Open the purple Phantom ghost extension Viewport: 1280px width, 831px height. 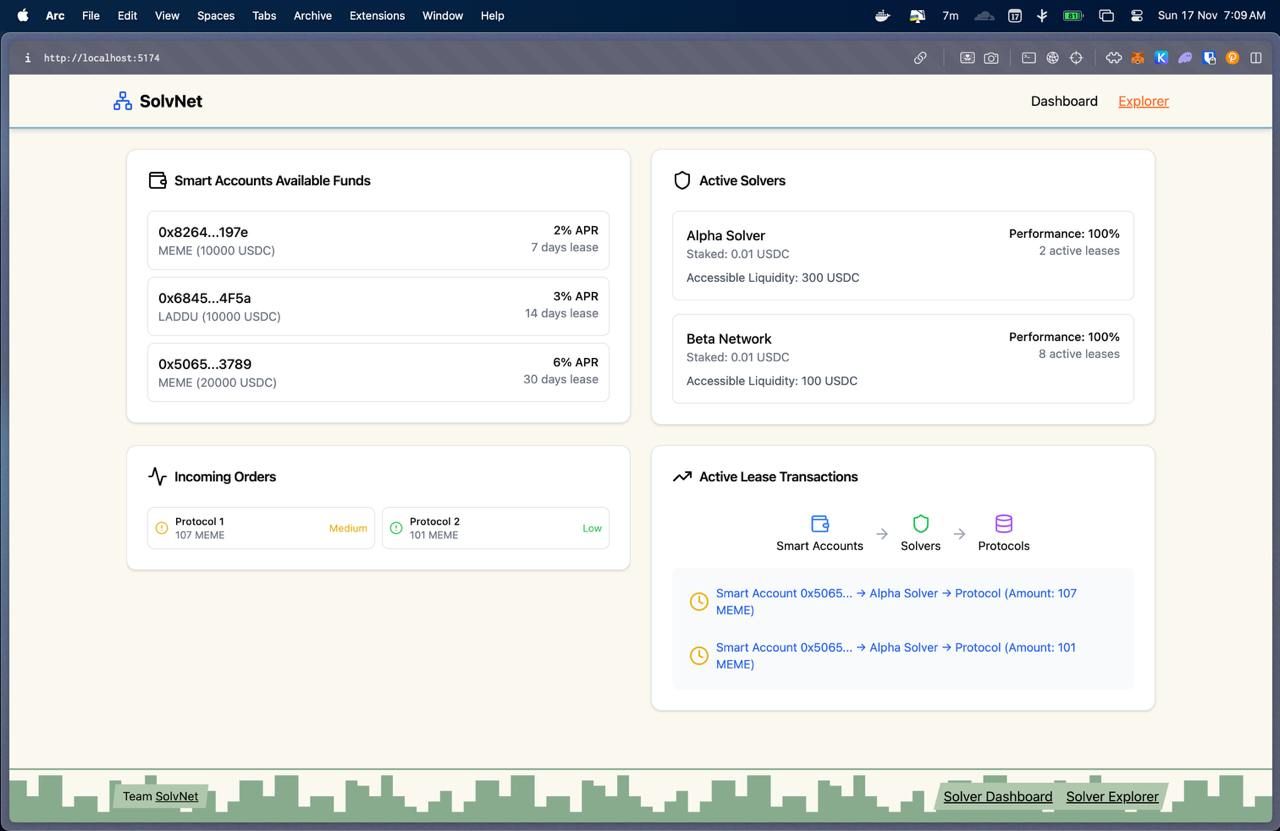point(1185,58)
